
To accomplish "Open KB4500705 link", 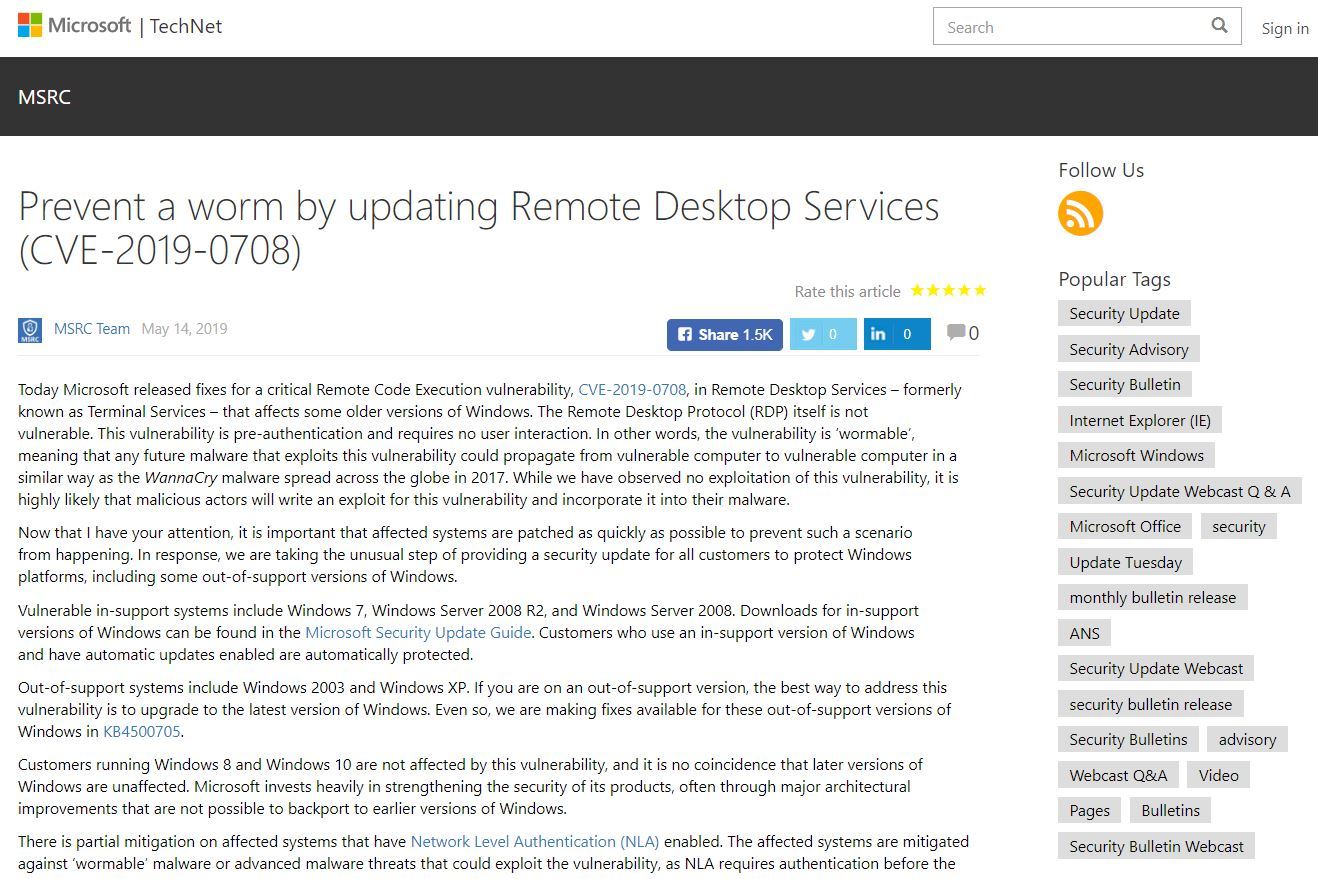I will pos(142,731).
